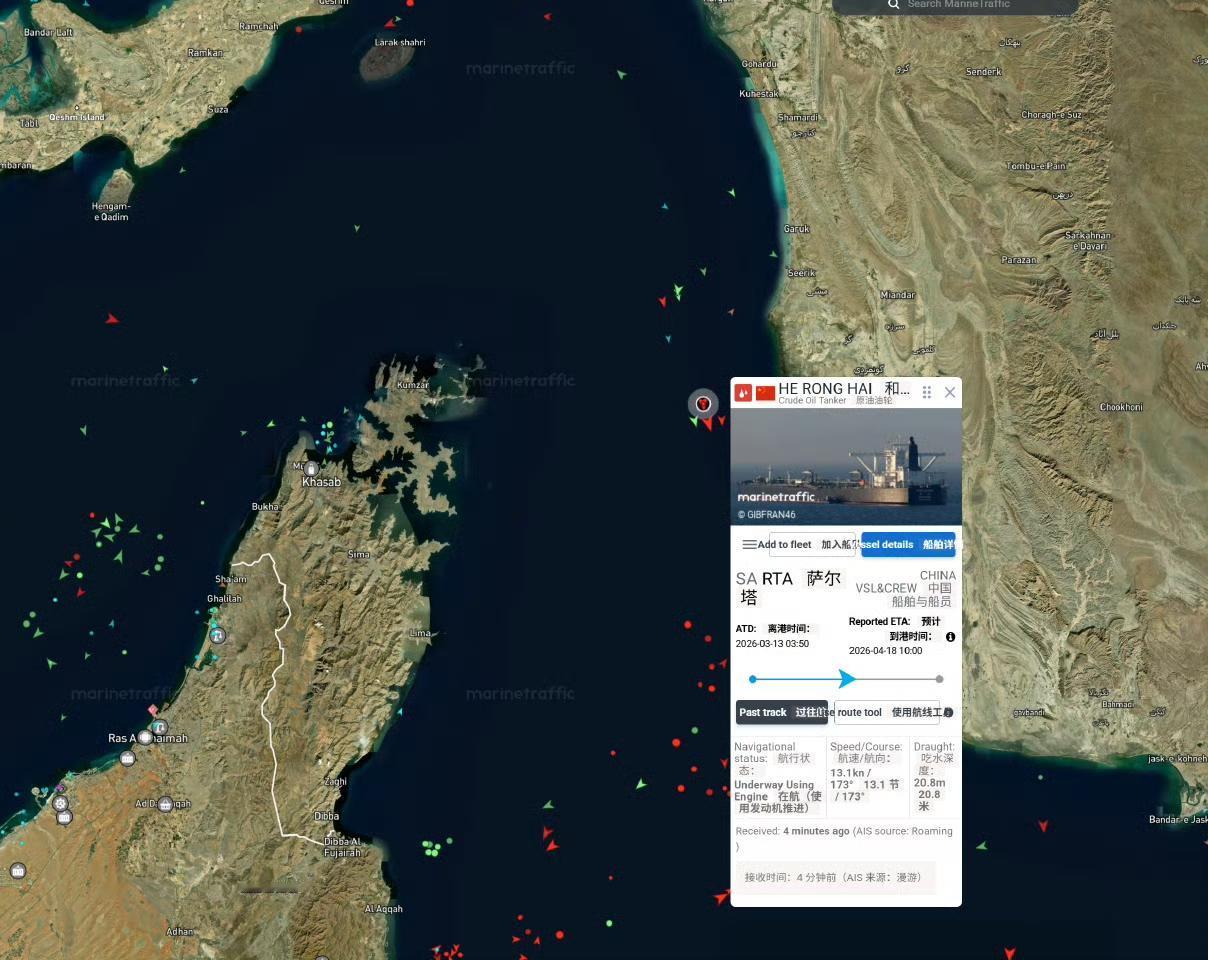The height and width of the screenshot is (960, 1208).
Task: Open the tanker photo thumbnail
Action: click(846, 466)
